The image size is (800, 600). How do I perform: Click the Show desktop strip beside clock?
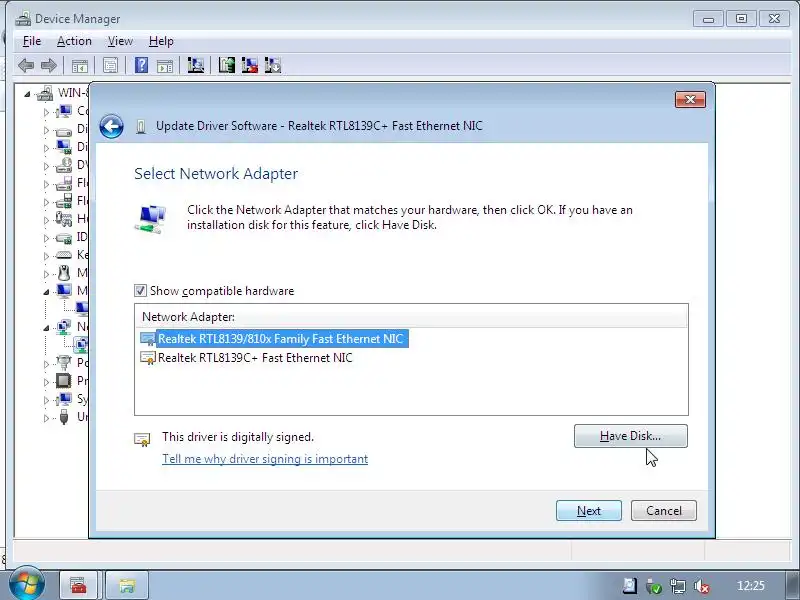pyautogui.click(x=791, y=585)
